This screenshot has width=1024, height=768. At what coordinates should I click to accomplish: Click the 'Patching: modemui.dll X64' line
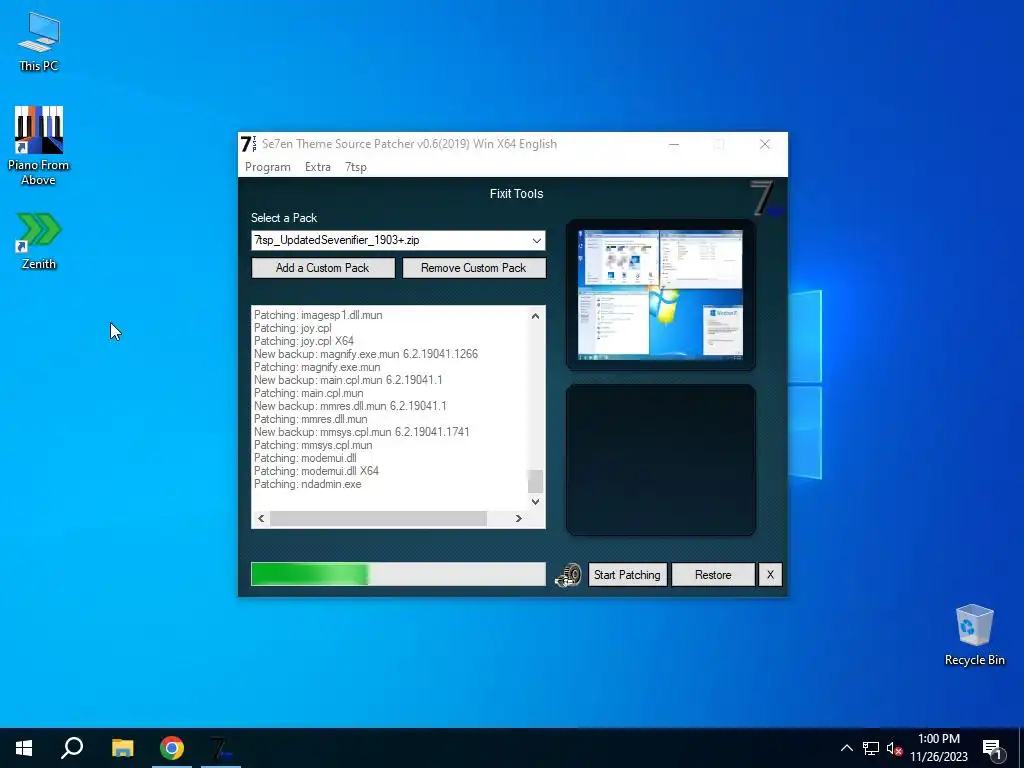316,471
